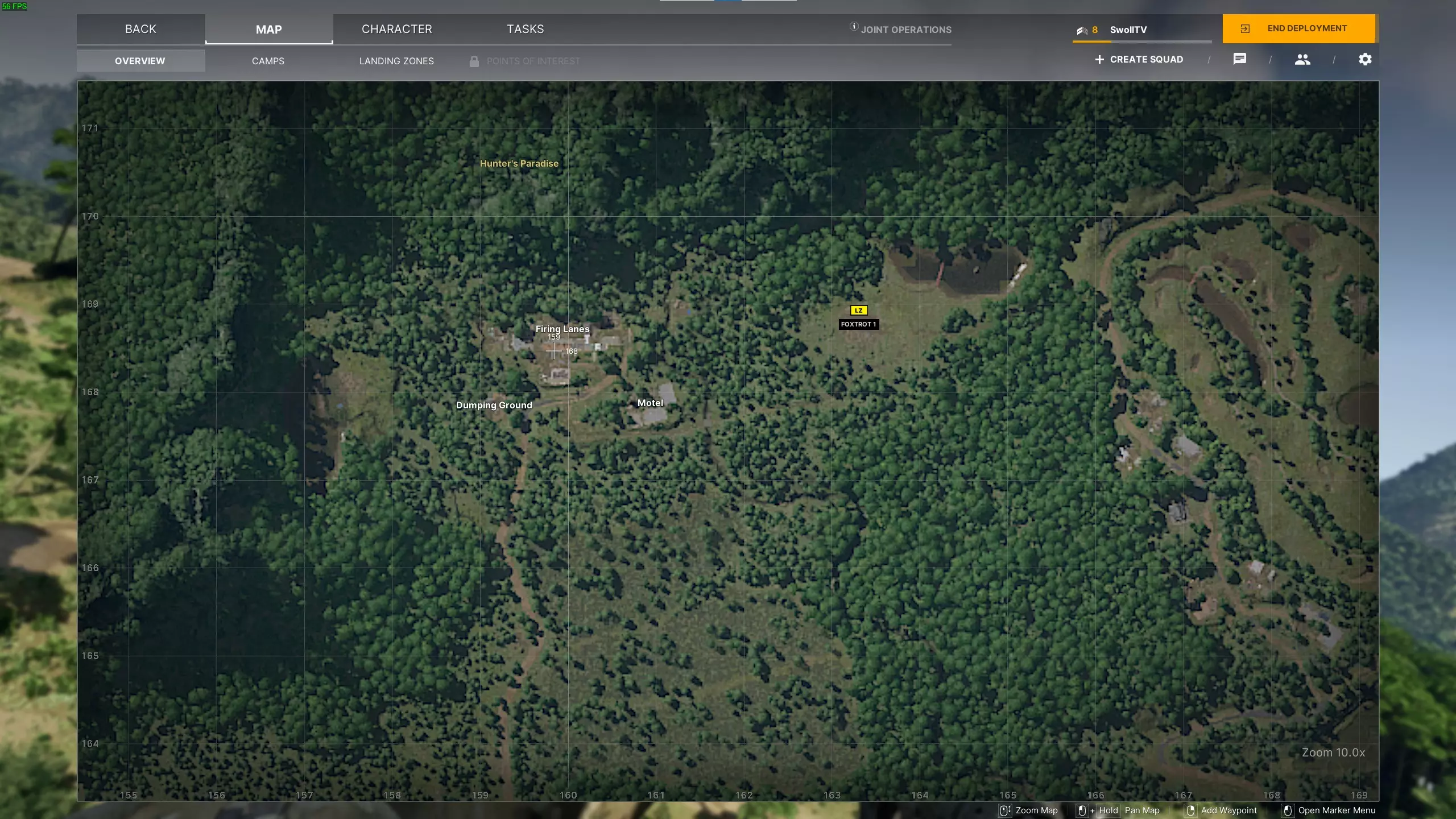Click the Hunter's Paradise map label

(x=519, y=163)
